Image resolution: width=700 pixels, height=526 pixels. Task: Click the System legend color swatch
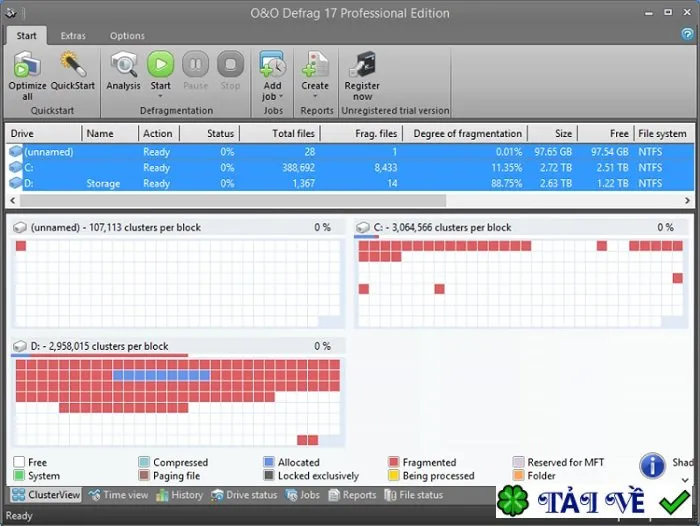pos(19,475)
